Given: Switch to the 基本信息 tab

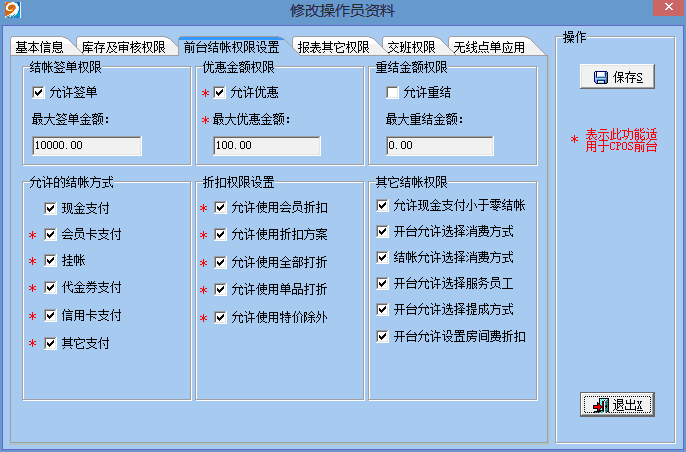Looking at the screenshot, I should pos(40,47).
